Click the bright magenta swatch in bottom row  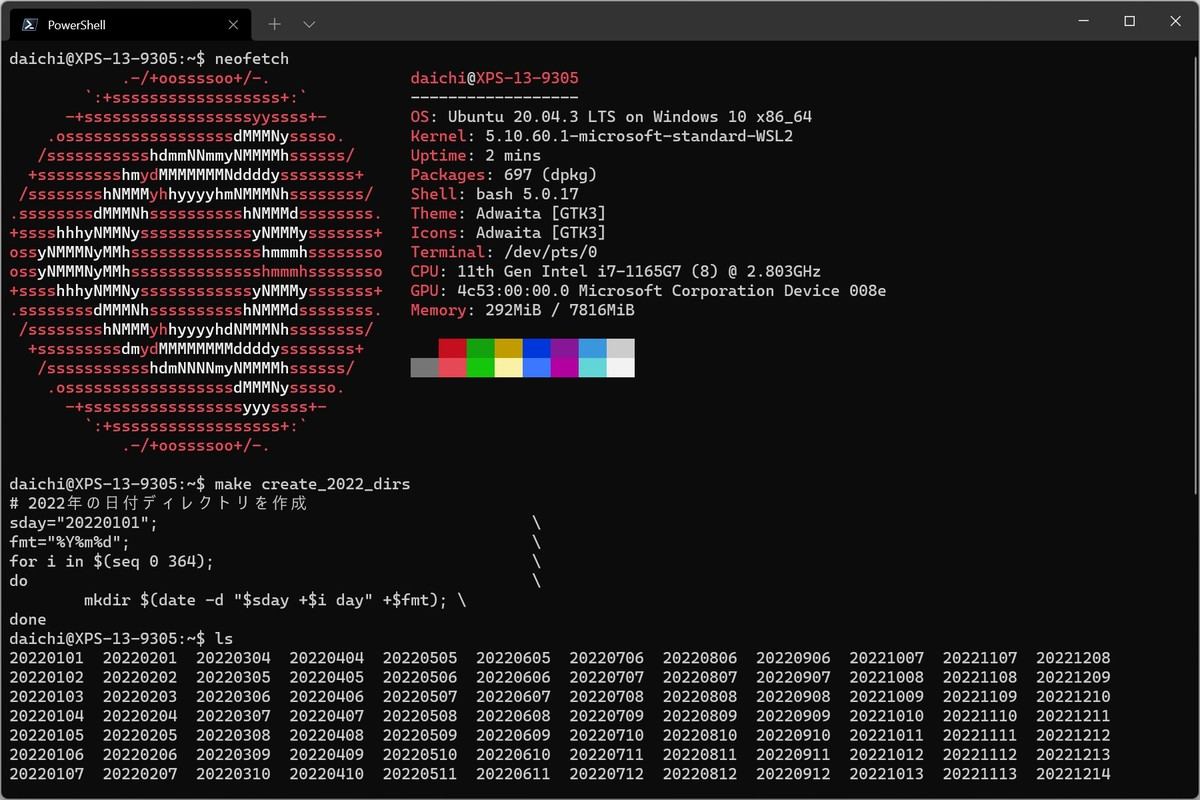pos(564,367)
